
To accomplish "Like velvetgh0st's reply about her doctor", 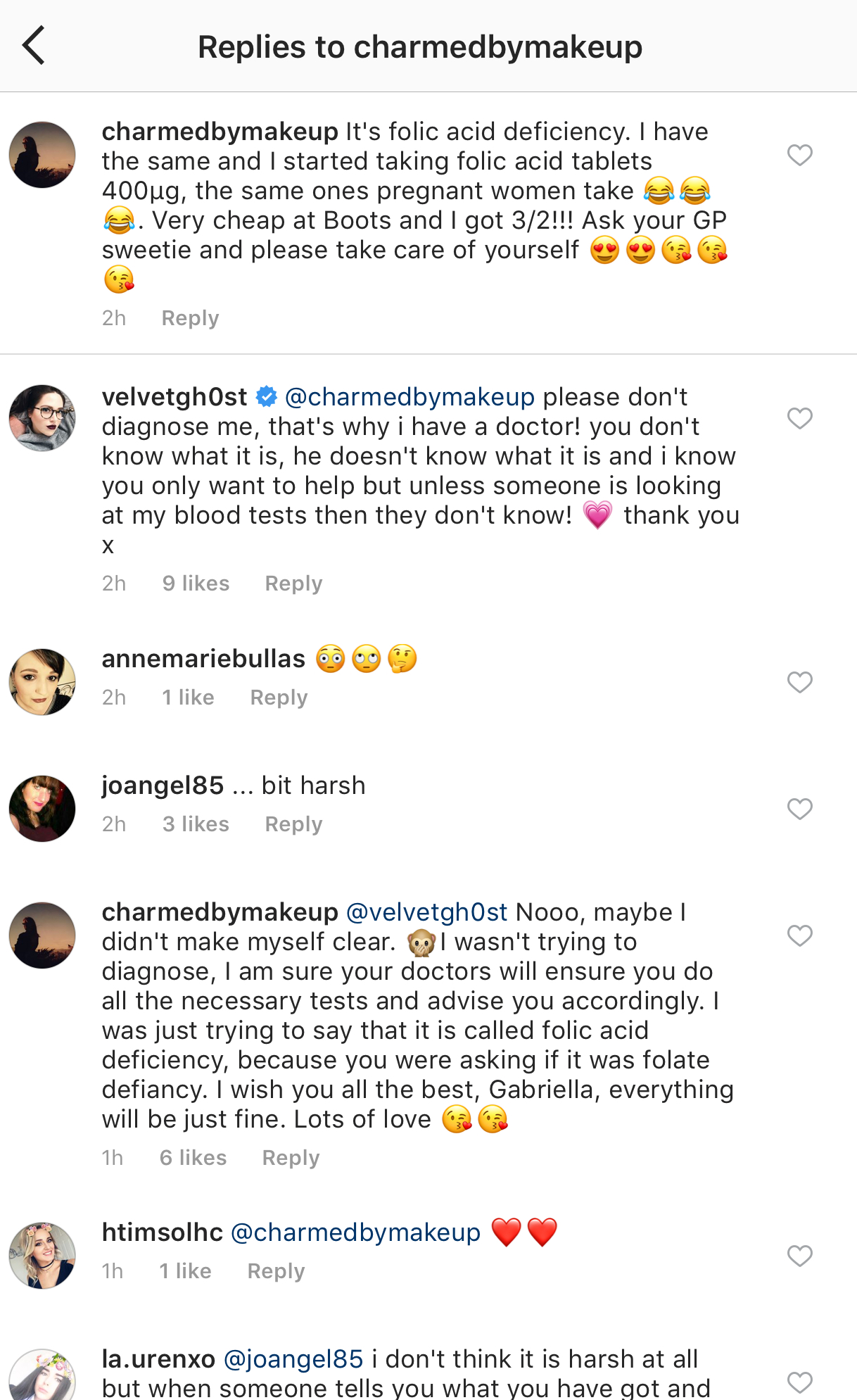I will click(x=799, y=418).
